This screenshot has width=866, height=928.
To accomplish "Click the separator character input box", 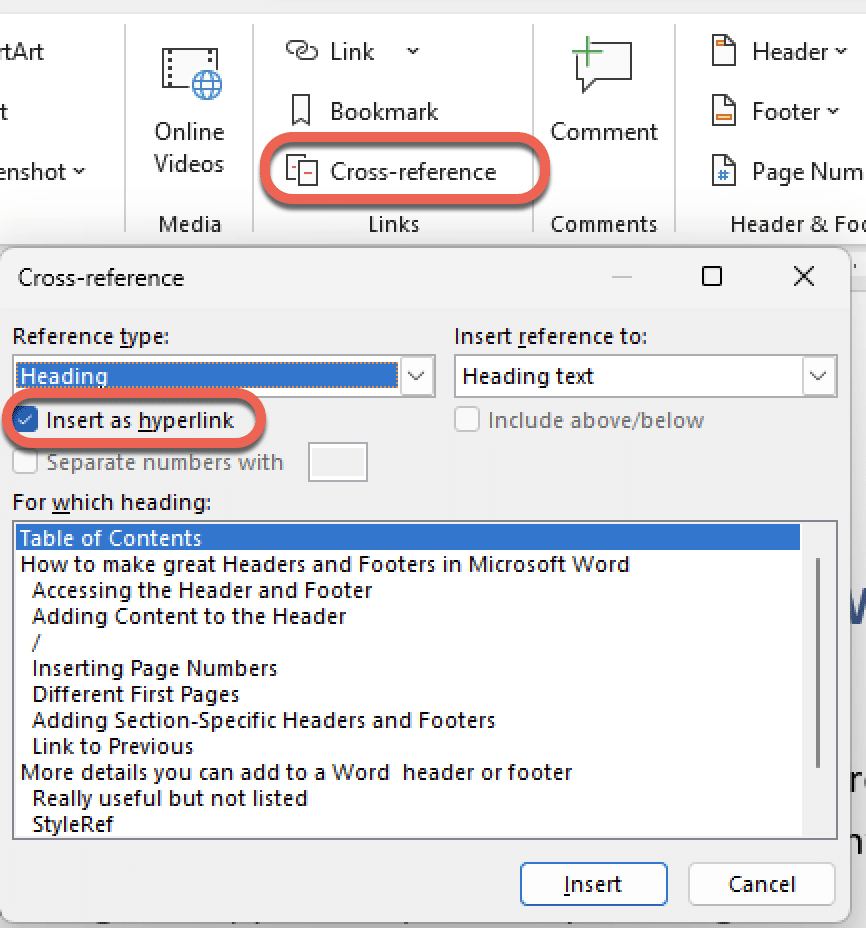I will pyautogui.click(x=338, y=462).
